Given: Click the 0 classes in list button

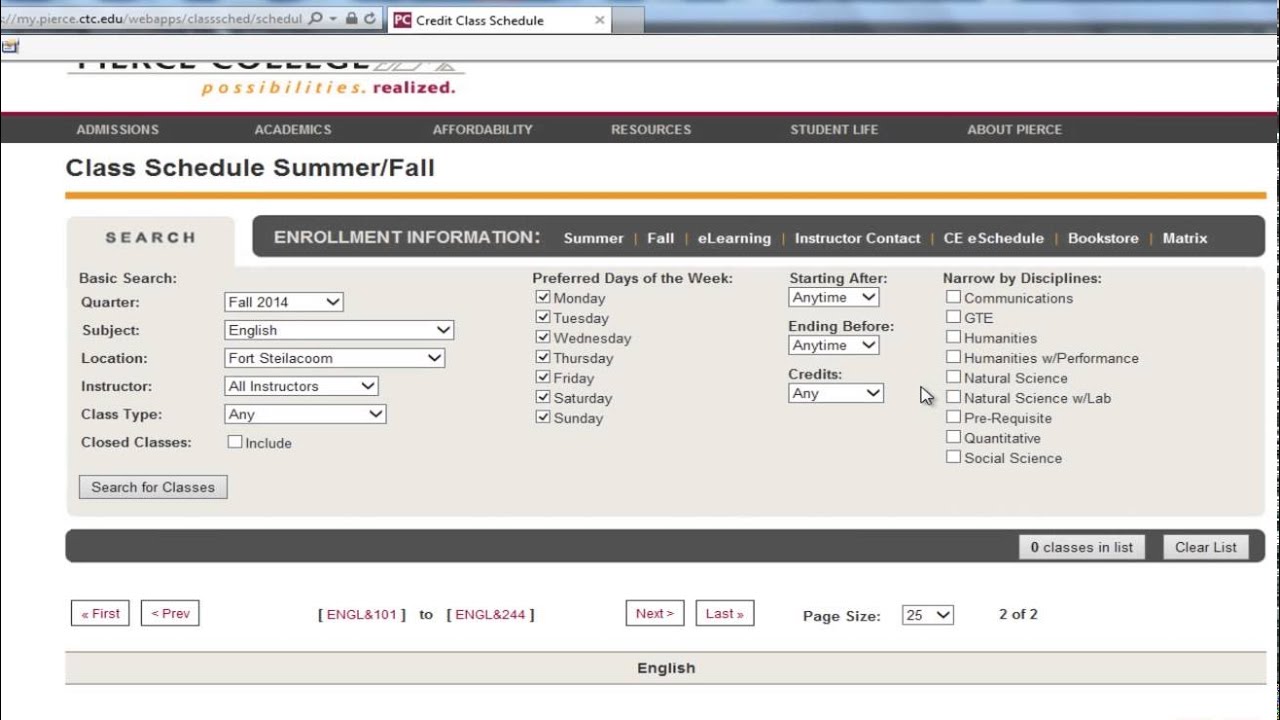Looking at the screenshot, I should coord(1082,547).
